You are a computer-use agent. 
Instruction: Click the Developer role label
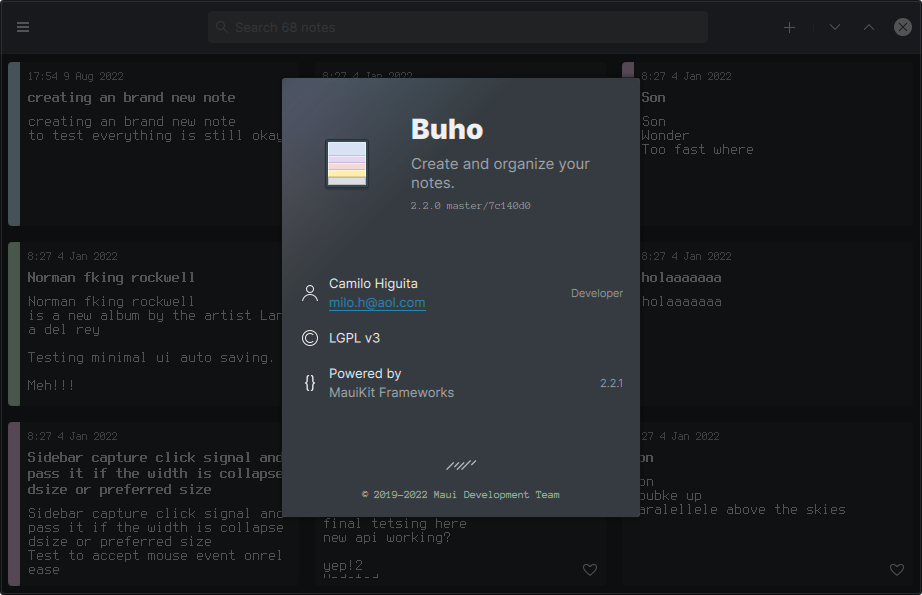(x=597, y=293)
